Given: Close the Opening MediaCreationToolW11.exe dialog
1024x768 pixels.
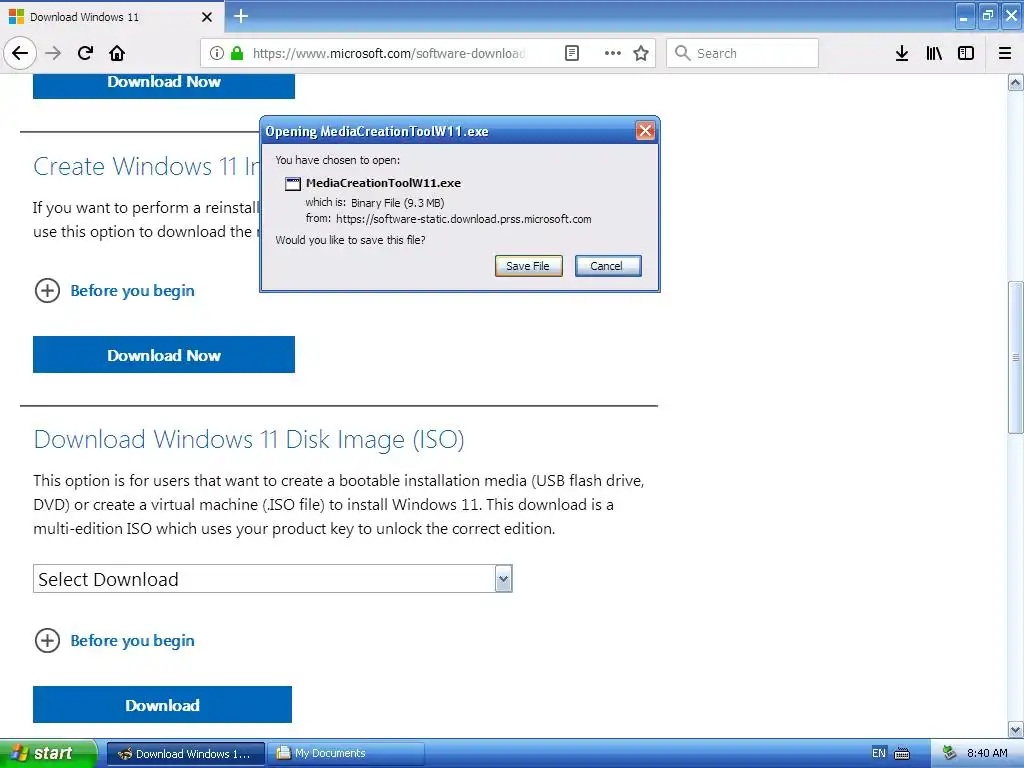Looking at the screenshot, I should (x=645, y=131).
